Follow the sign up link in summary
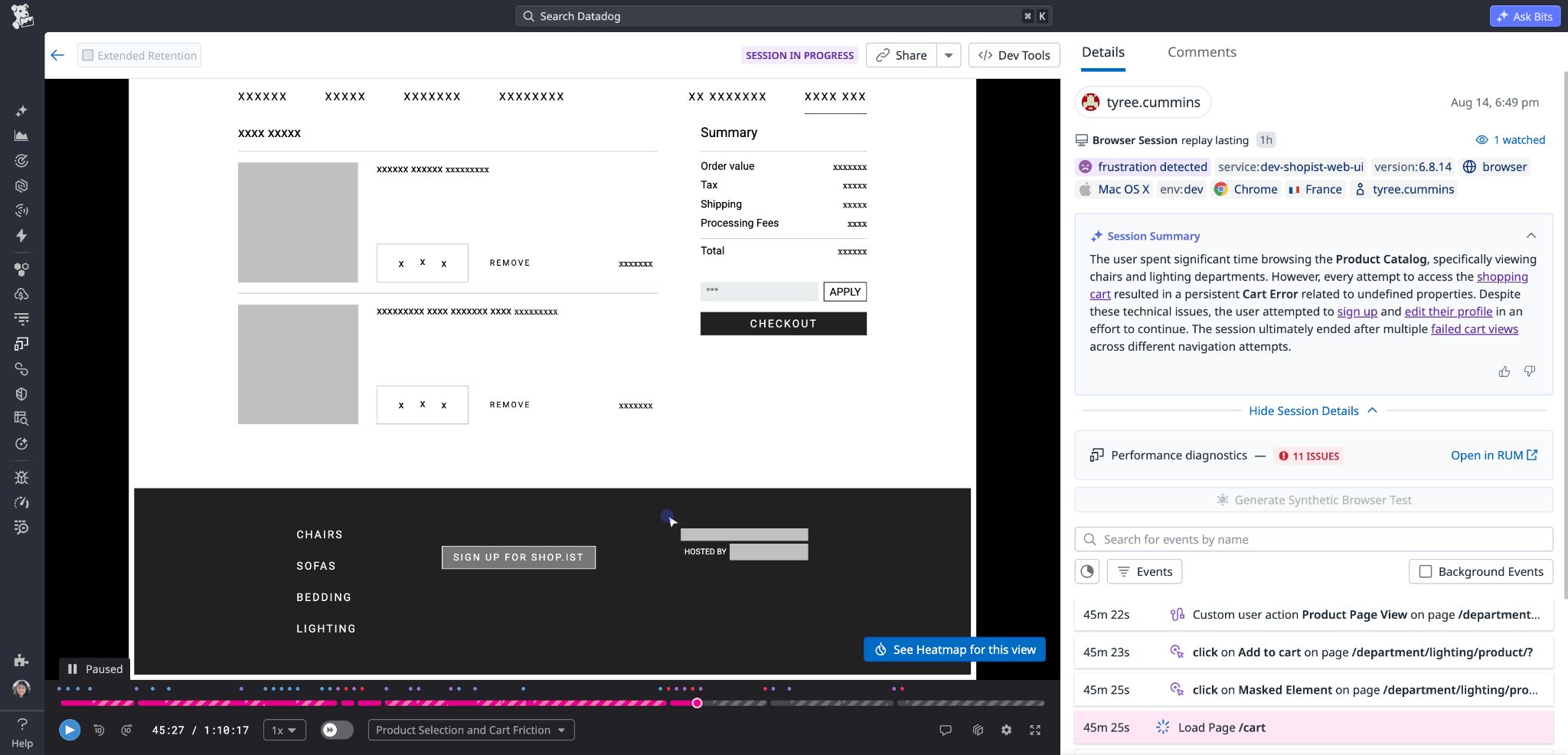The image size is (1568, 755). (1357, 312)
